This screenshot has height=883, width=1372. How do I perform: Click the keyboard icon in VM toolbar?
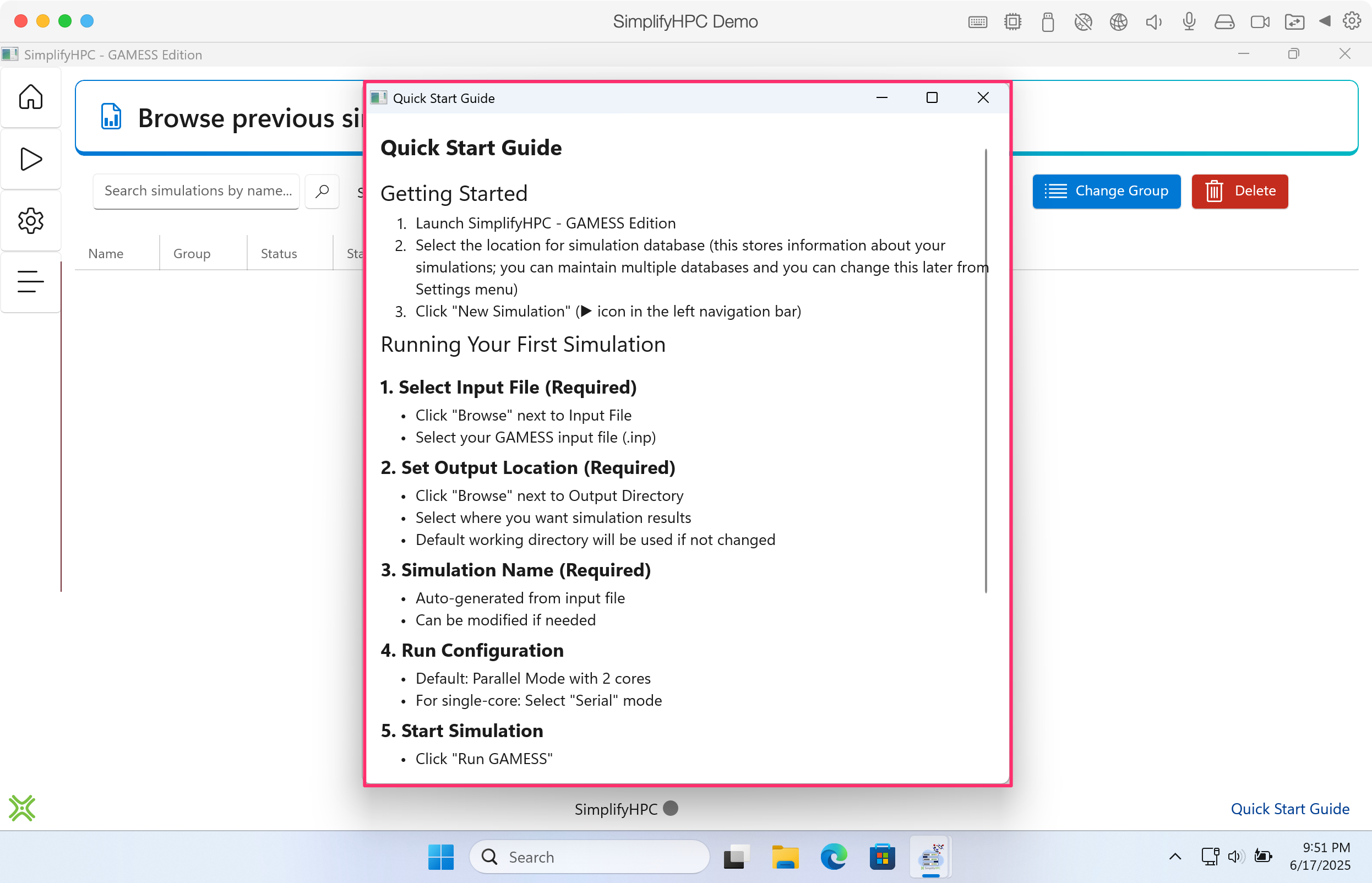[x=978, y=22]
